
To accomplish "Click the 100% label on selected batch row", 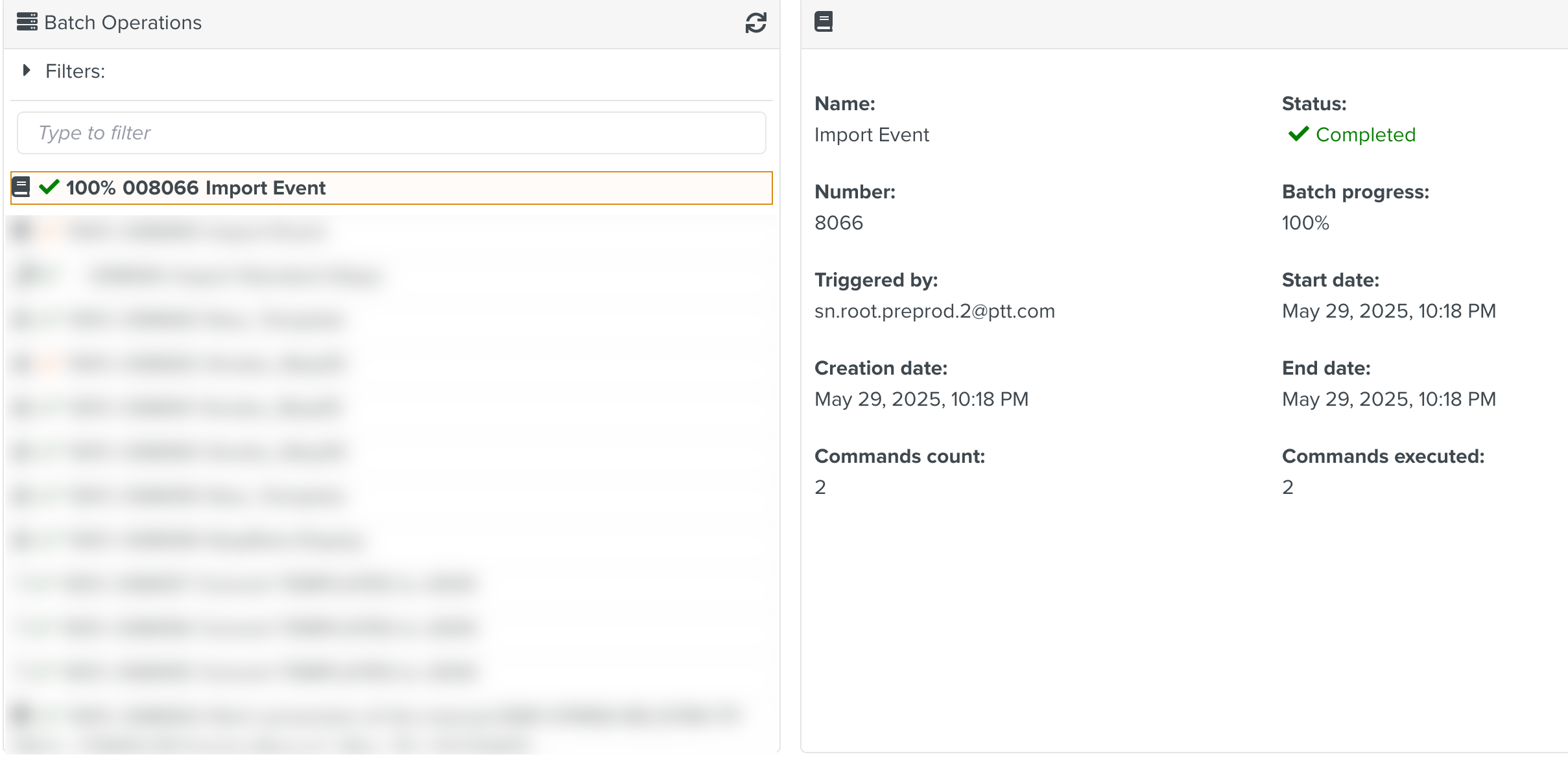I will pos(91,188).
